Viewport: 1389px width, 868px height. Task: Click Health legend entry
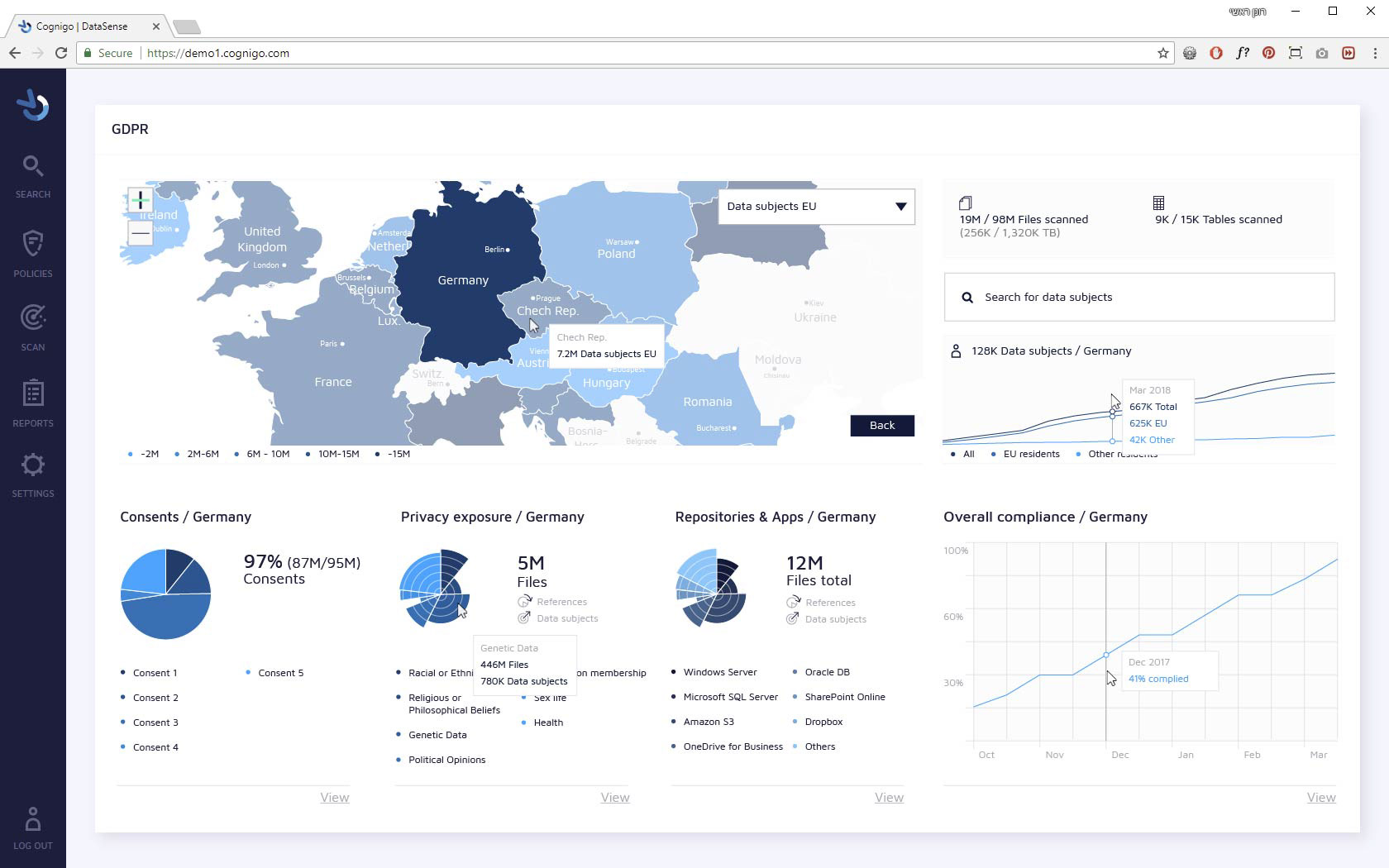pos(542,723)
